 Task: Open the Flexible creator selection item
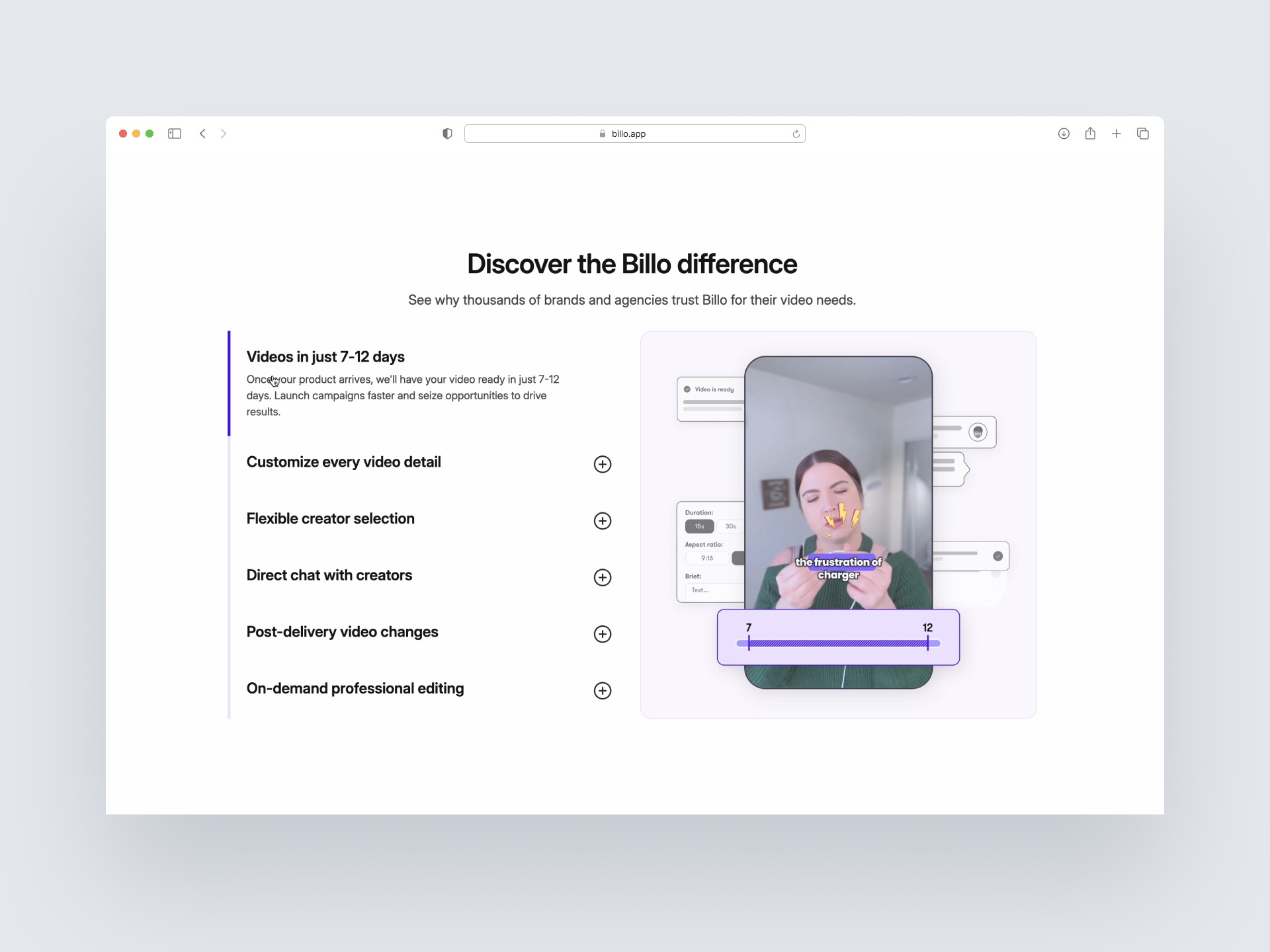[x=330, y=519]
